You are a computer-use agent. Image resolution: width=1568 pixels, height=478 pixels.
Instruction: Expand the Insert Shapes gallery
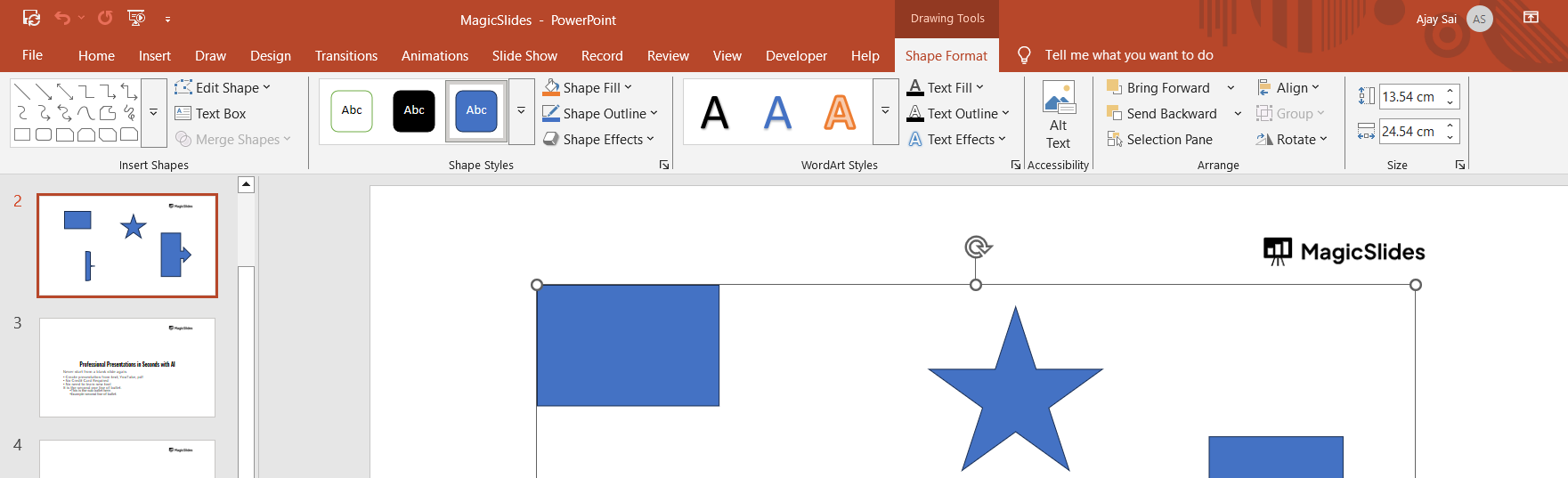tap(153, 112)
